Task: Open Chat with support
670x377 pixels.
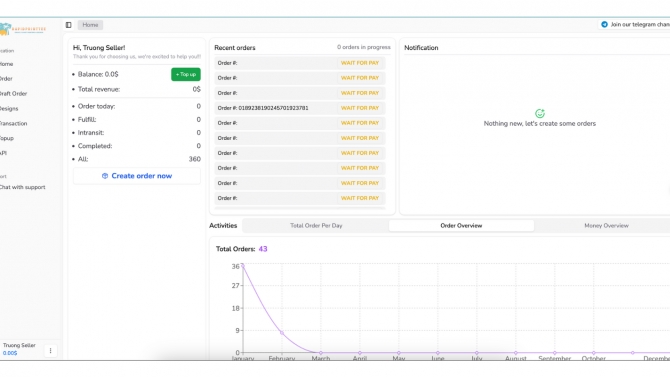Action: click(22, 187)
